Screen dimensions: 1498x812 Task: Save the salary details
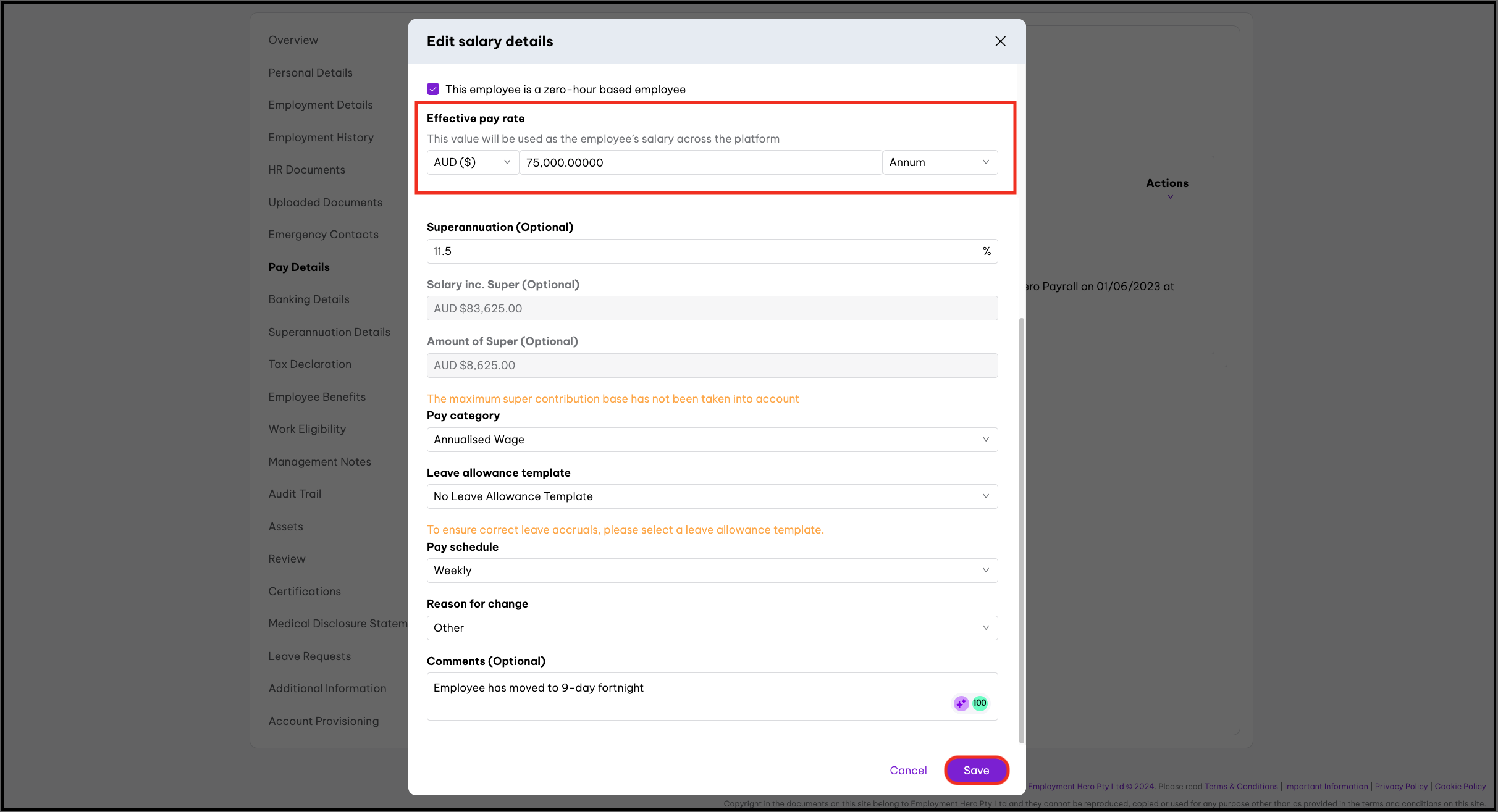[976, 771]
